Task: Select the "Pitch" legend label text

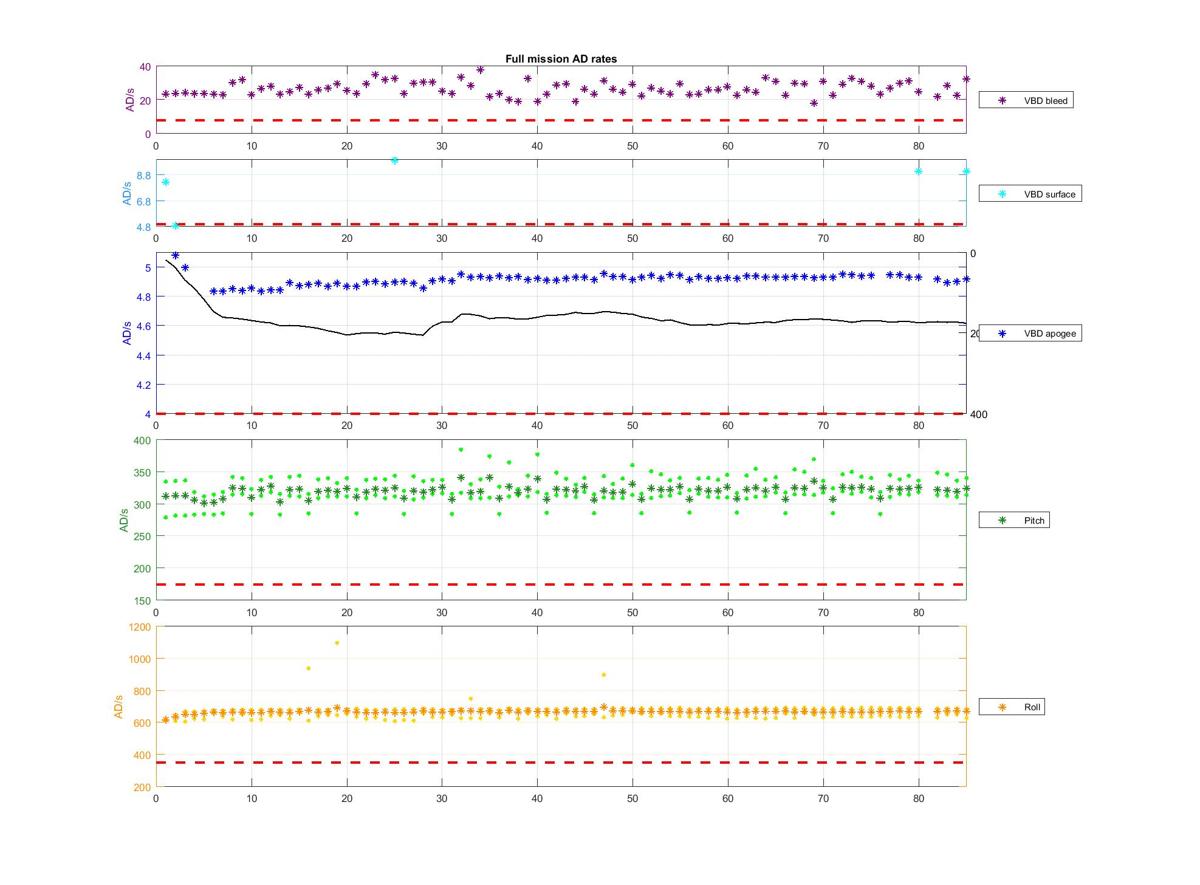Action: tap(1036, 521)
